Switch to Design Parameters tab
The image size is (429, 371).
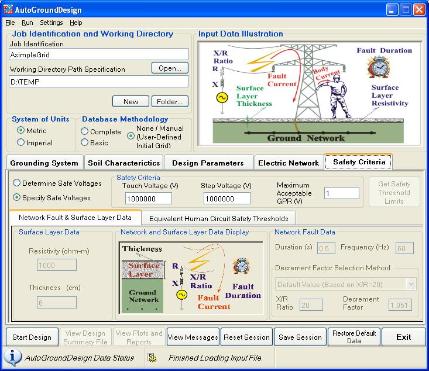(208, 163)
